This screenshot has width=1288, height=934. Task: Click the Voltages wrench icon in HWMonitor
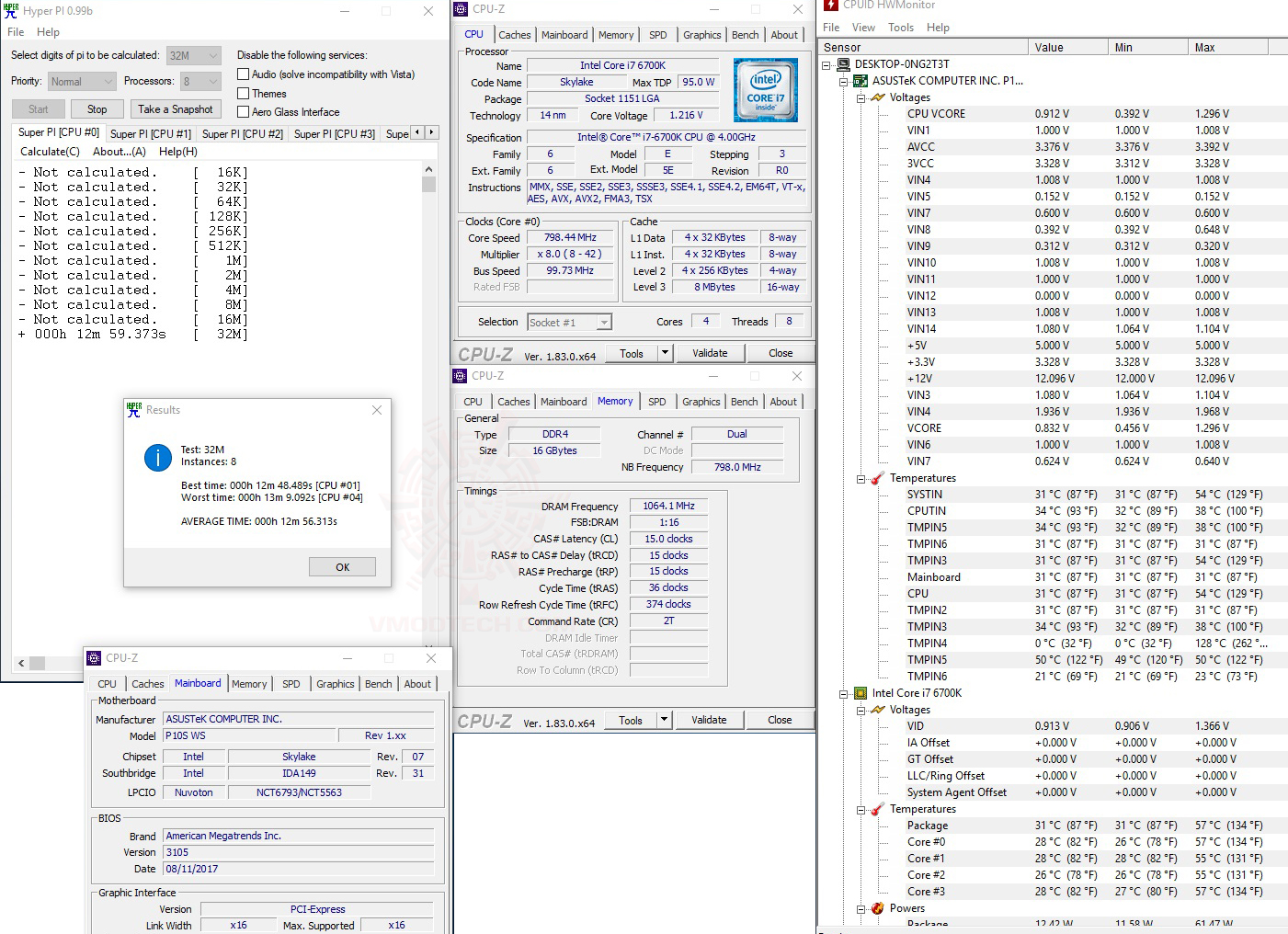pos(876,97)
